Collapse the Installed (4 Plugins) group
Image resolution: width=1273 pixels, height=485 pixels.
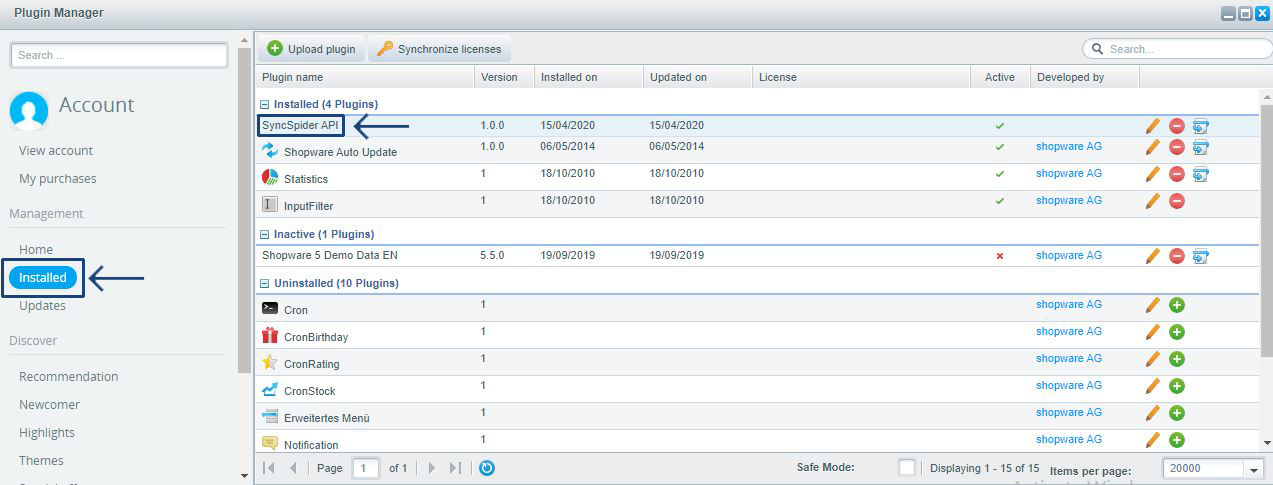click(x=265, y=104)
